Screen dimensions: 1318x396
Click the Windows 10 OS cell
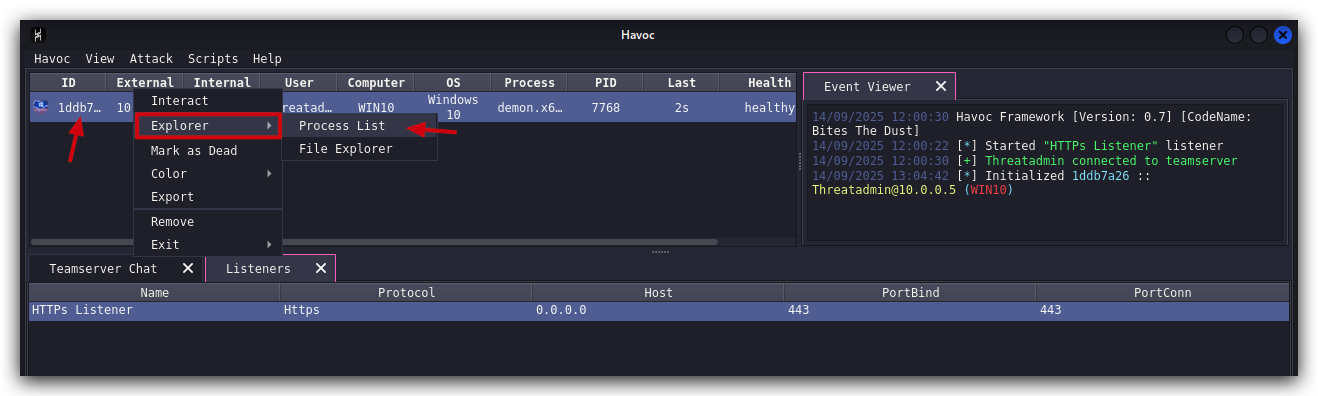452,107
